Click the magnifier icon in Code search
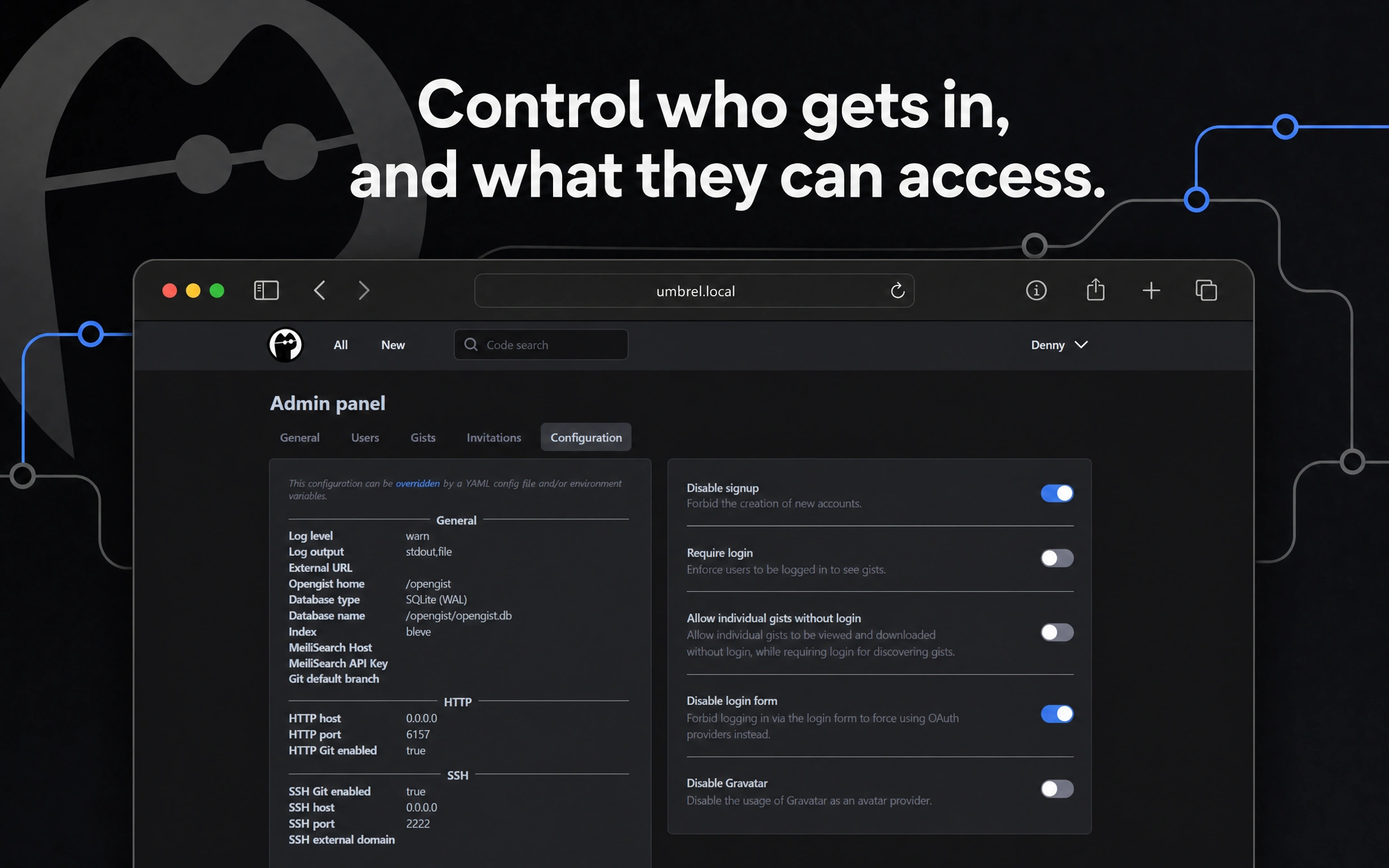The height and width of the screenshot is (868, 1389). 471,345
